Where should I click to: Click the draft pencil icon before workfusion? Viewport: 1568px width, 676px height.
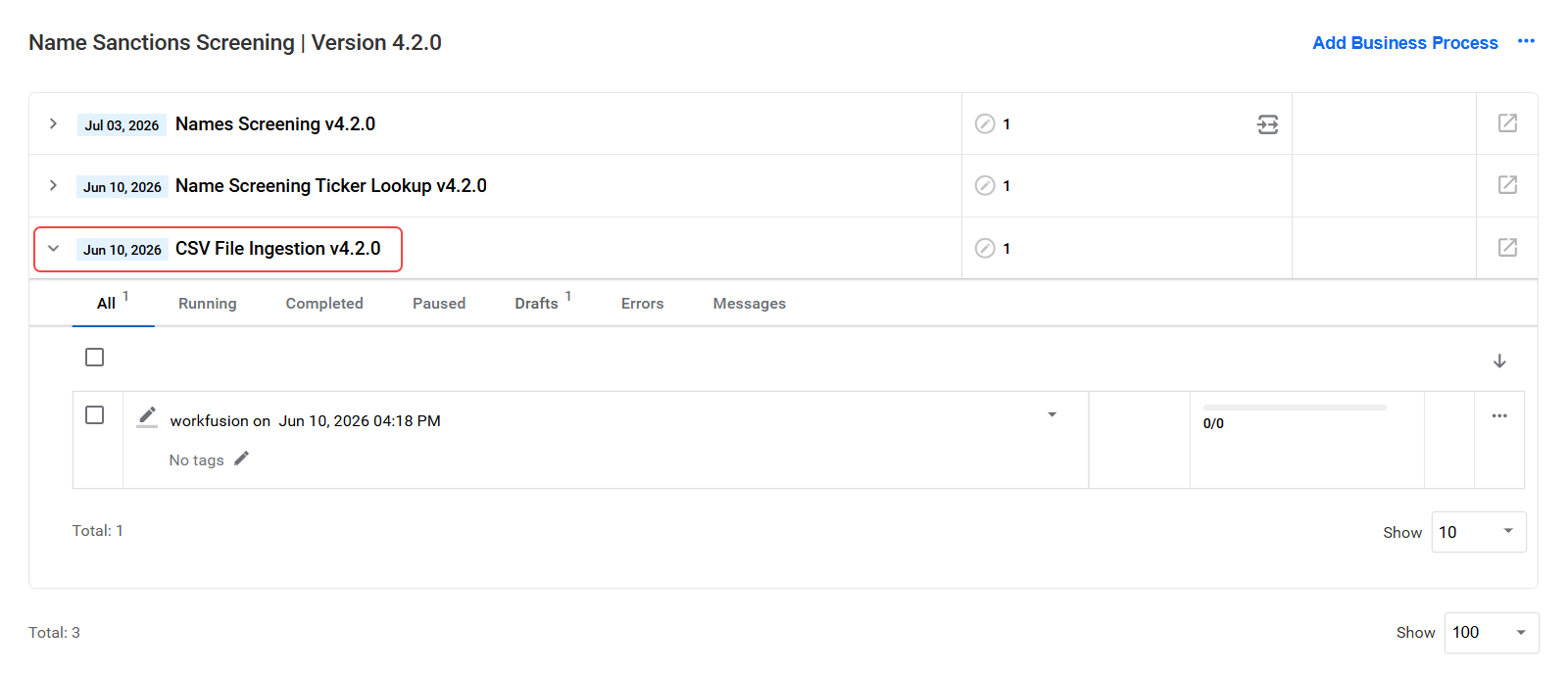147,417
